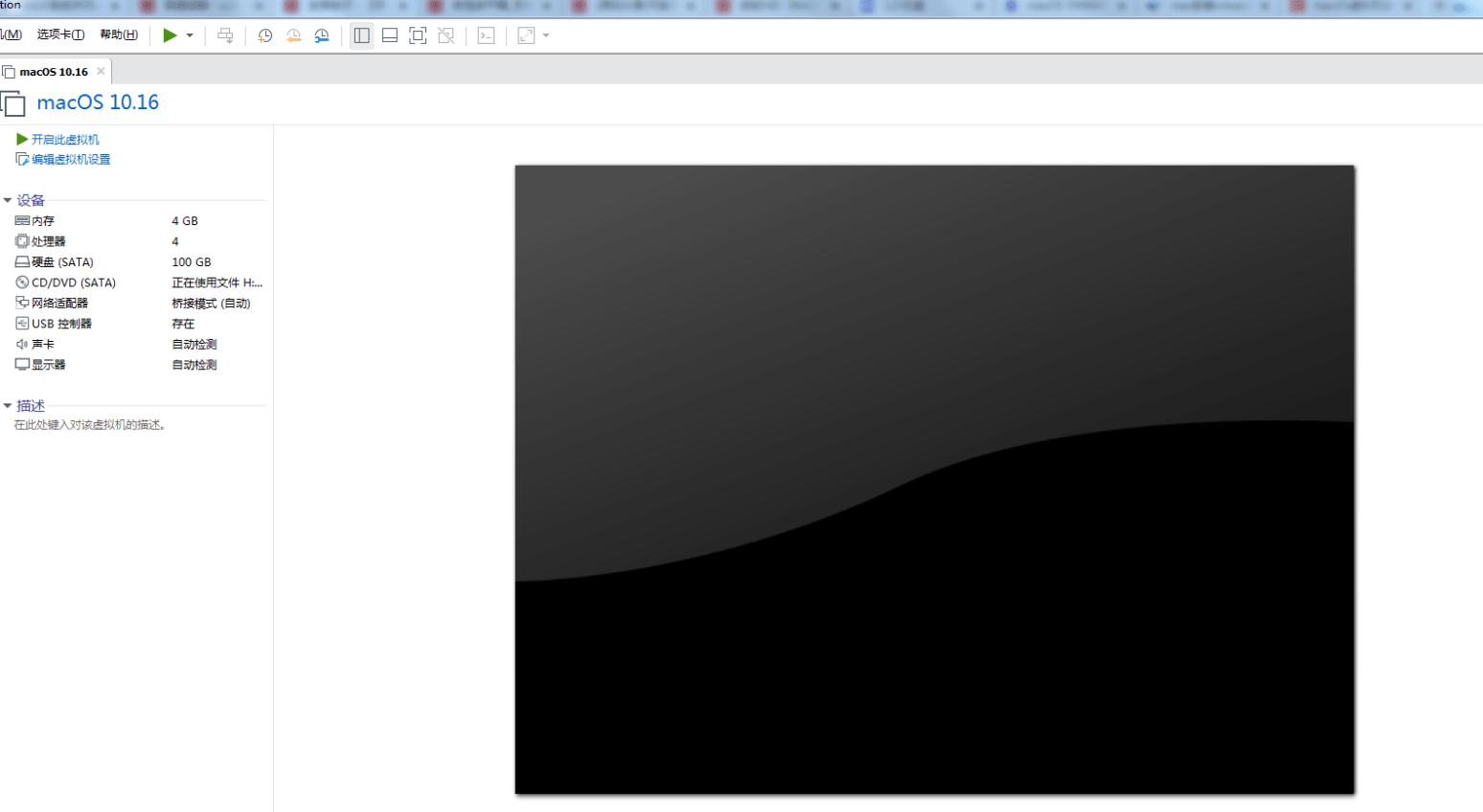Open the power options dropdown arrow
This screenshot has width=1483, height=812.
click(x=190, y=35)
